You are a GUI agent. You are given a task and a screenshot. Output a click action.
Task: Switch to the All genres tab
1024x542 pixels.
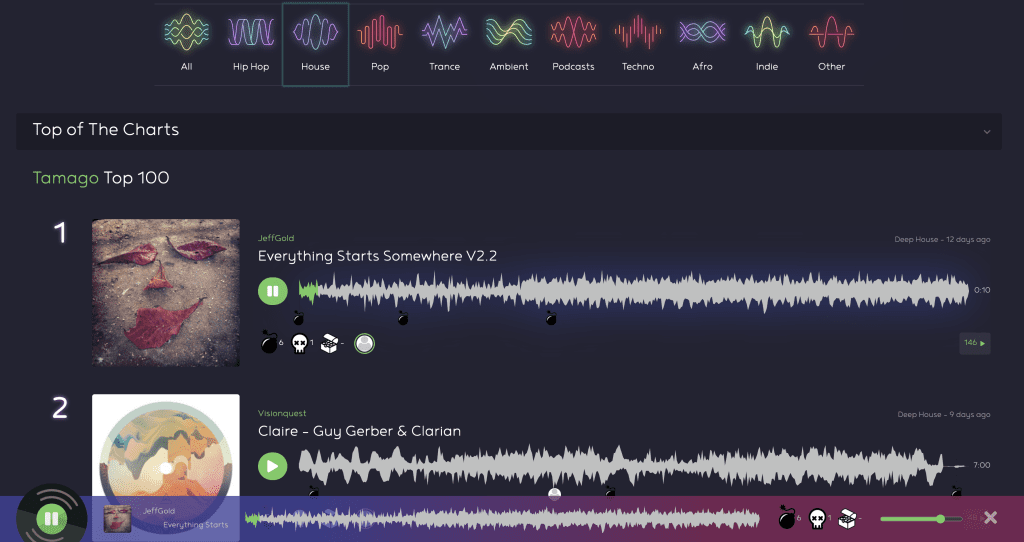[x=187, y=33]
